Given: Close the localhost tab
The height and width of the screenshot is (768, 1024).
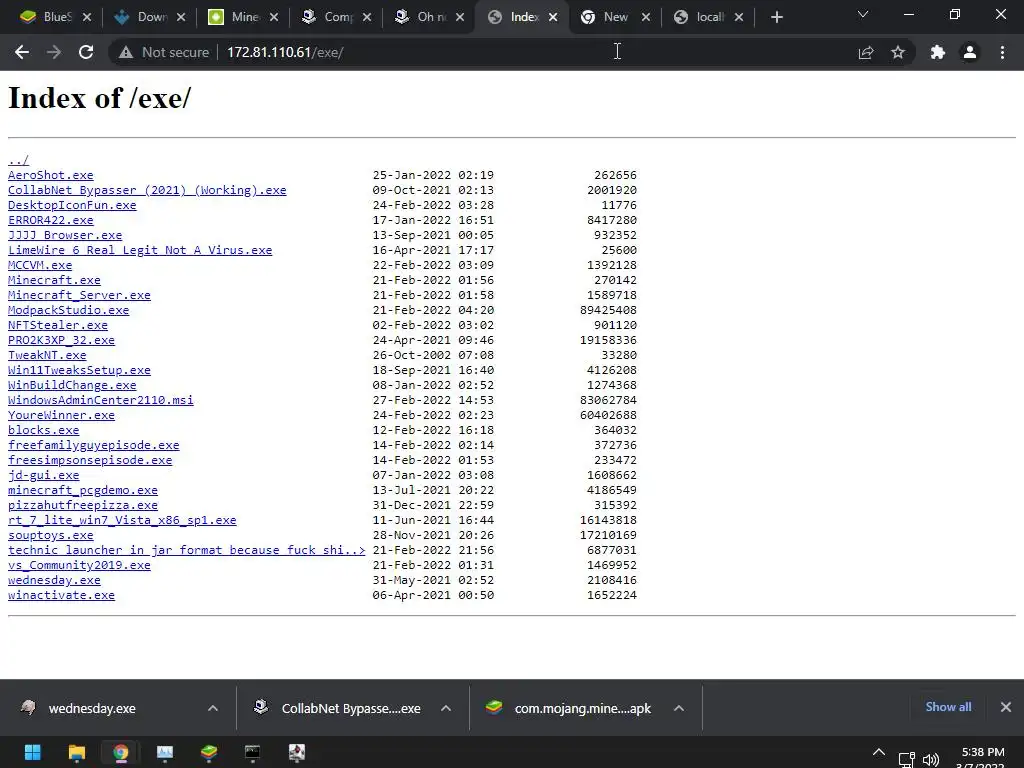Looking at the screenshot, I should 739,17.
